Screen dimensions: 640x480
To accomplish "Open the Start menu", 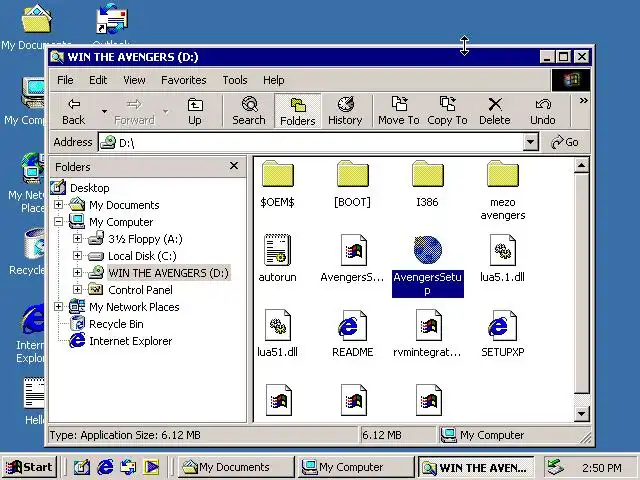I will coord(29,467).
